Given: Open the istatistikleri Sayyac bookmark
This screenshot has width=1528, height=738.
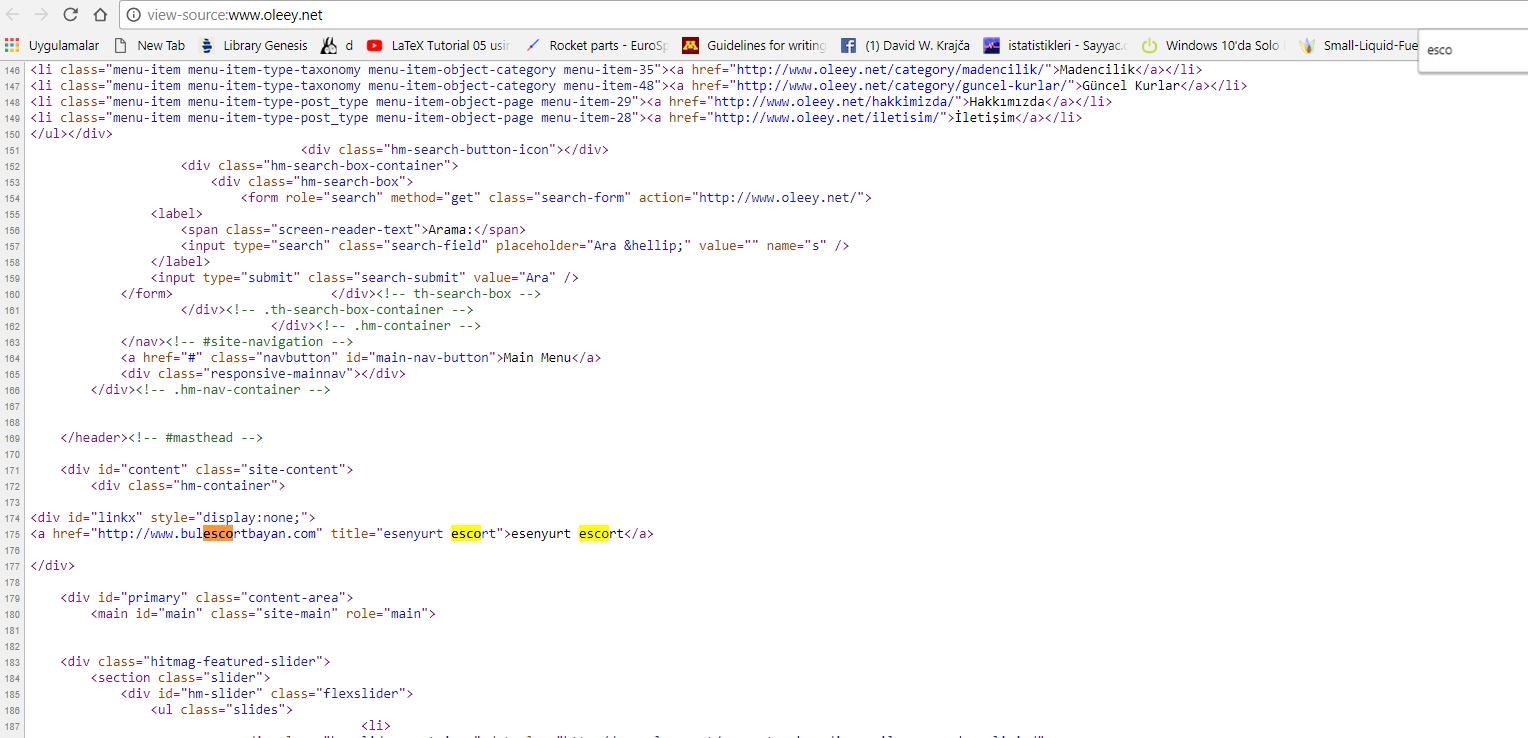Looking at the screenshot, I should click(1056, 45).
